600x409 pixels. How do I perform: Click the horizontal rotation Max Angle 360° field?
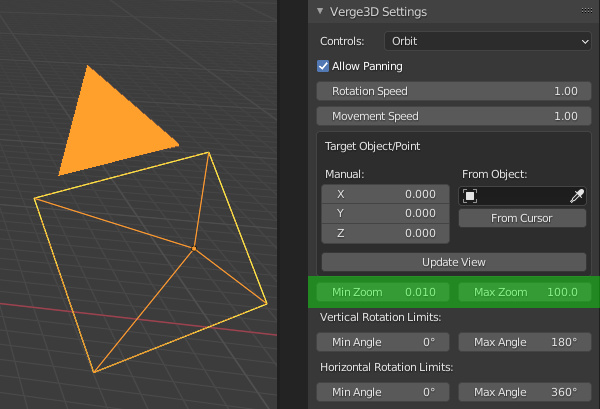pyautogui.click(x=525, y=392)
